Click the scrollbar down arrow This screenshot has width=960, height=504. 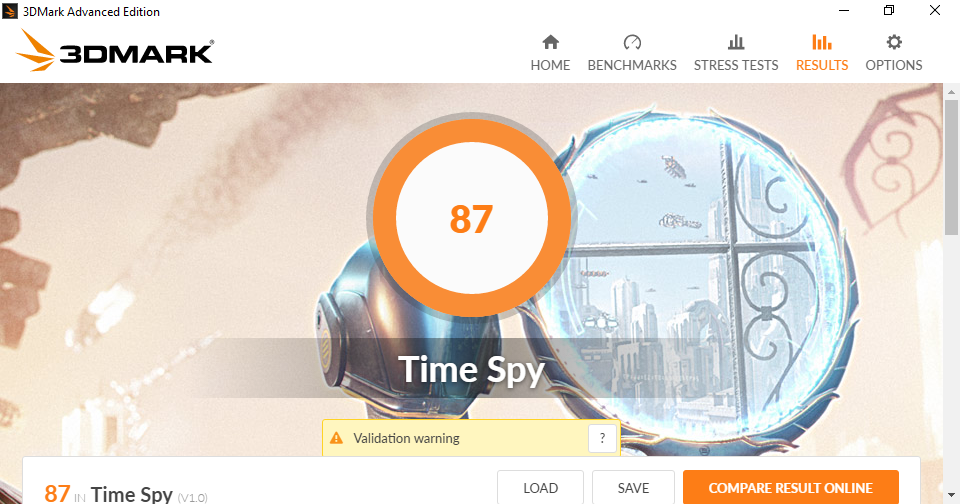[x=951, y=494]
